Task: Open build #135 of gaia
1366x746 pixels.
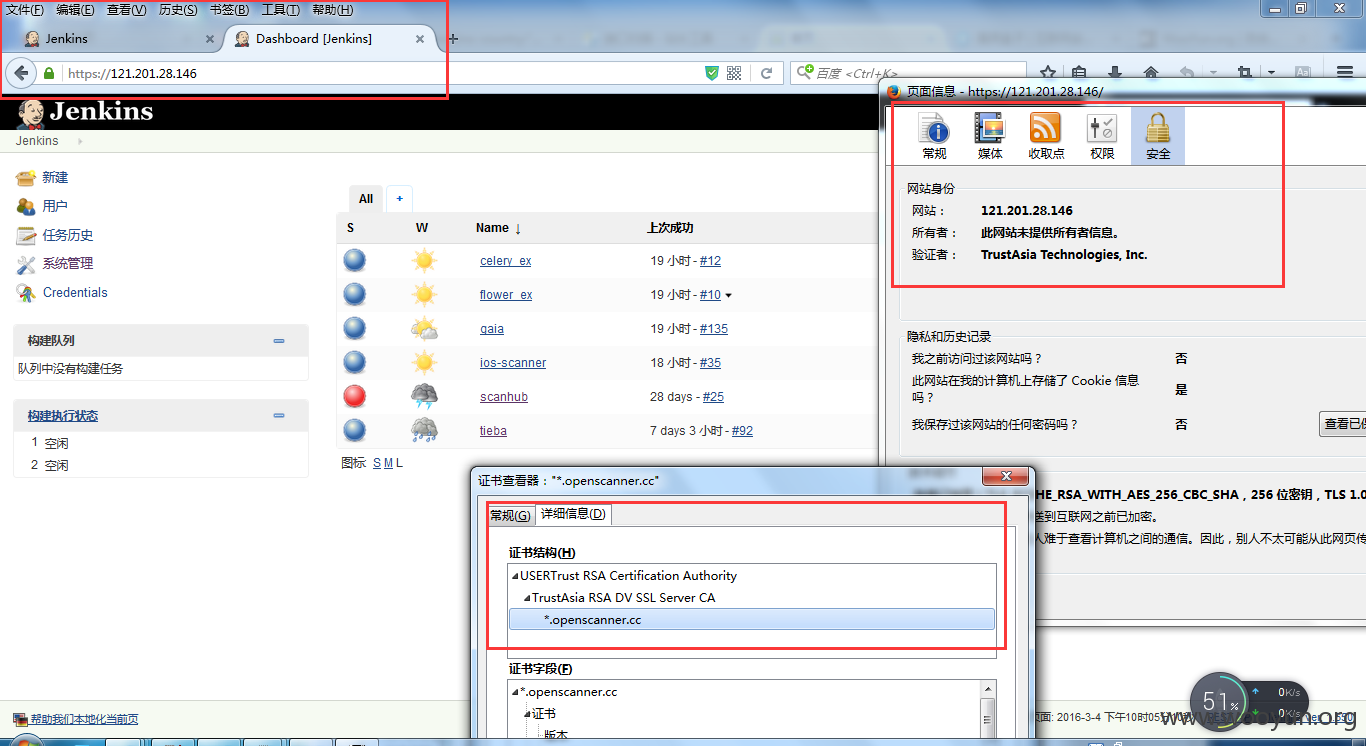Action: (714, 329)
